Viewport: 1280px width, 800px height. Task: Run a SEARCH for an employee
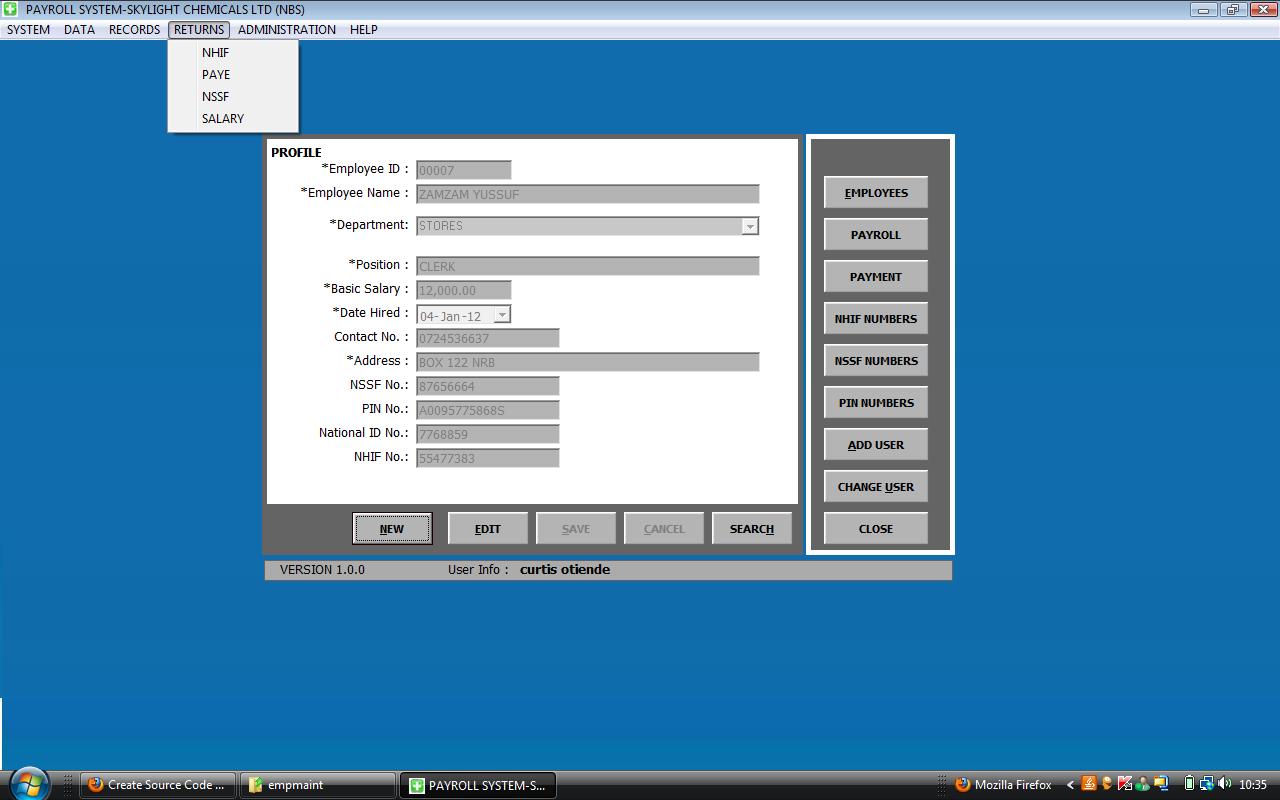(751, 527)
